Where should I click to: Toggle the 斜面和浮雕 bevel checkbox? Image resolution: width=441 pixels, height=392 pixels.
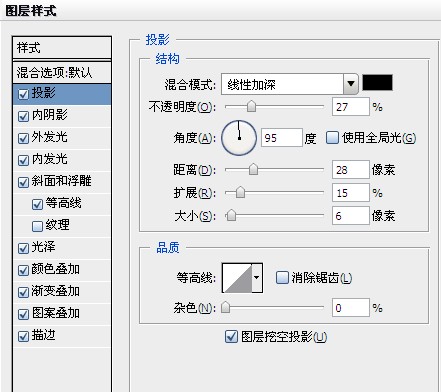point(23,183)
